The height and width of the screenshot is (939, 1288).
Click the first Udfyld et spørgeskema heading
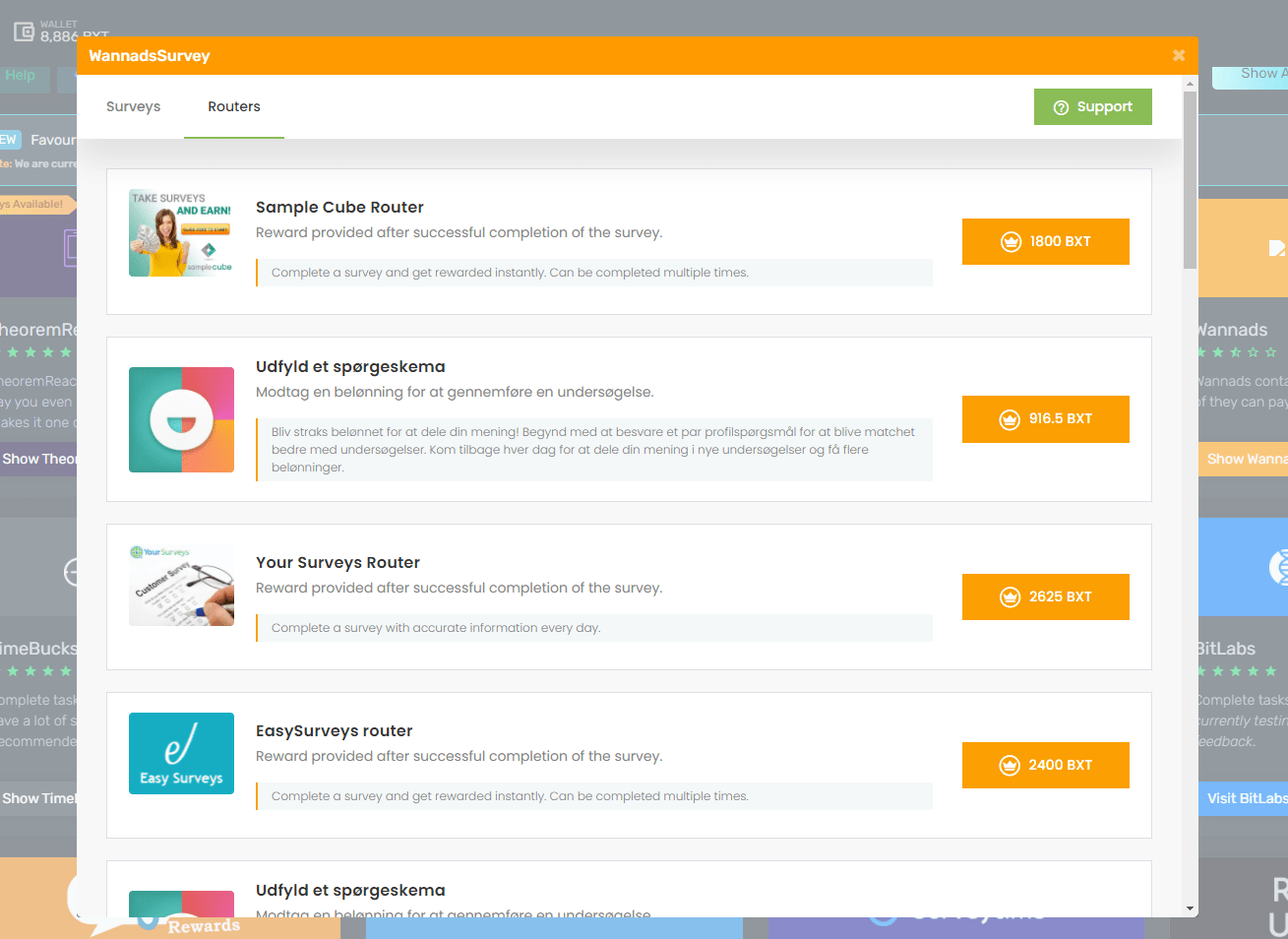point(350,366)
